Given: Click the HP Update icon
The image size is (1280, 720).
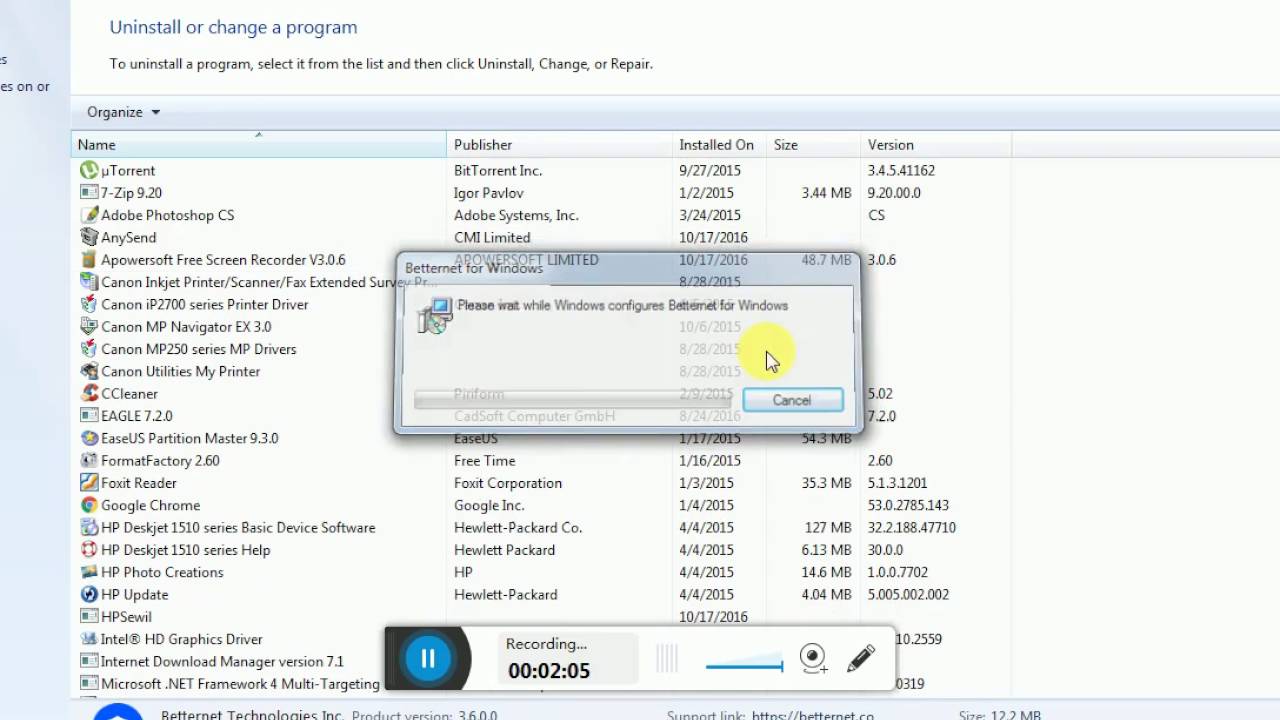Looking at the screenshot, I should [x=89, y=595].
